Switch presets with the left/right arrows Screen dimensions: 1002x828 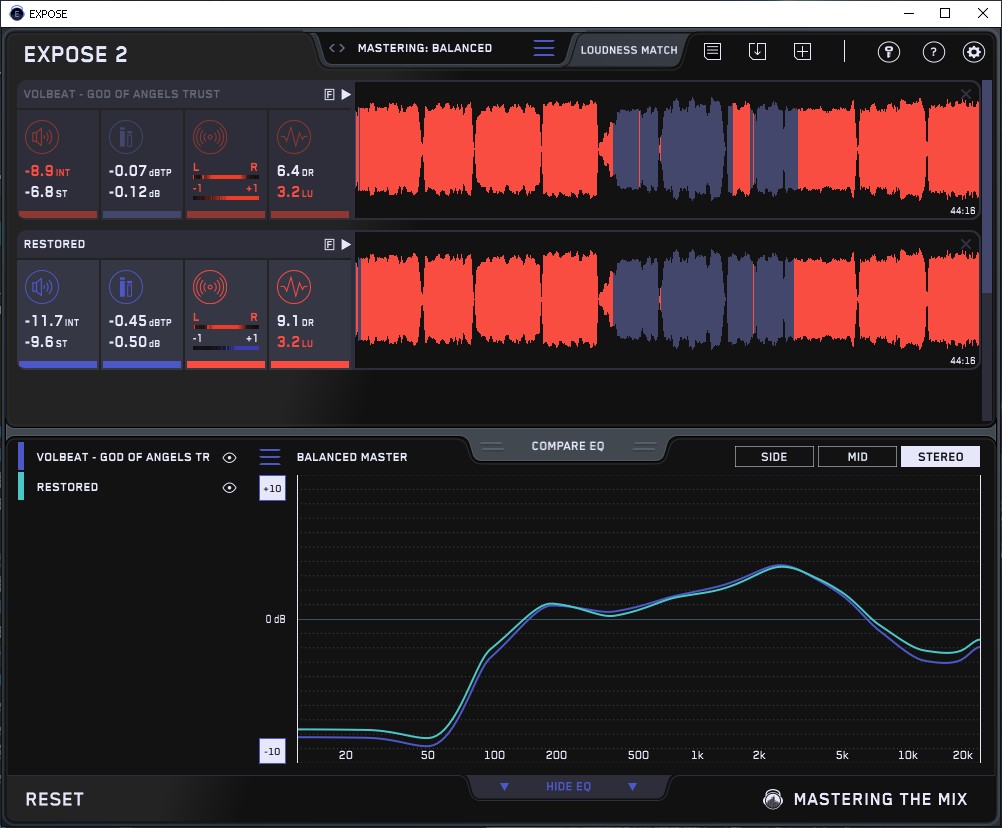(x=337, y=48)
